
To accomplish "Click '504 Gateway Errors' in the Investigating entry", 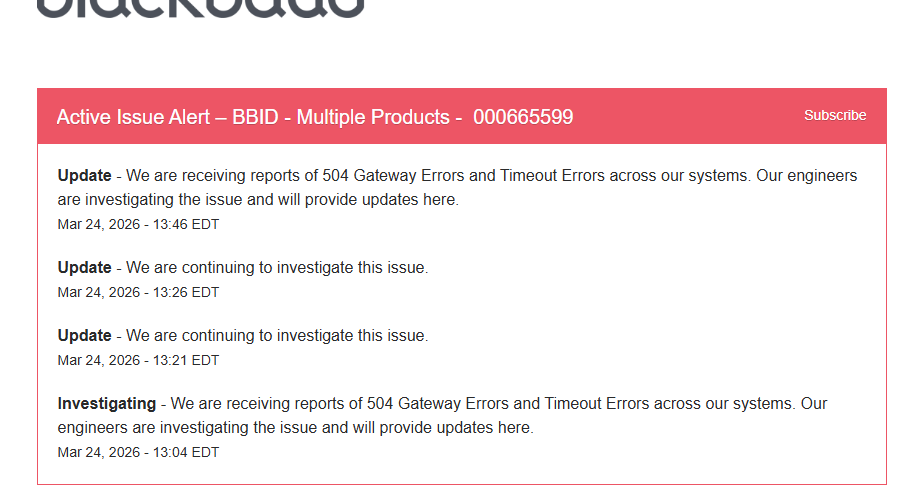I will click(438, 403).
